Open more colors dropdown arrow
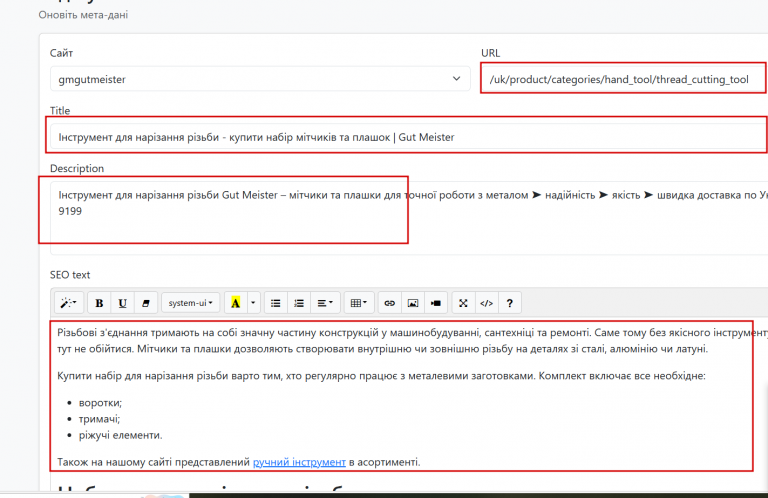 click(x=253, y=303)
